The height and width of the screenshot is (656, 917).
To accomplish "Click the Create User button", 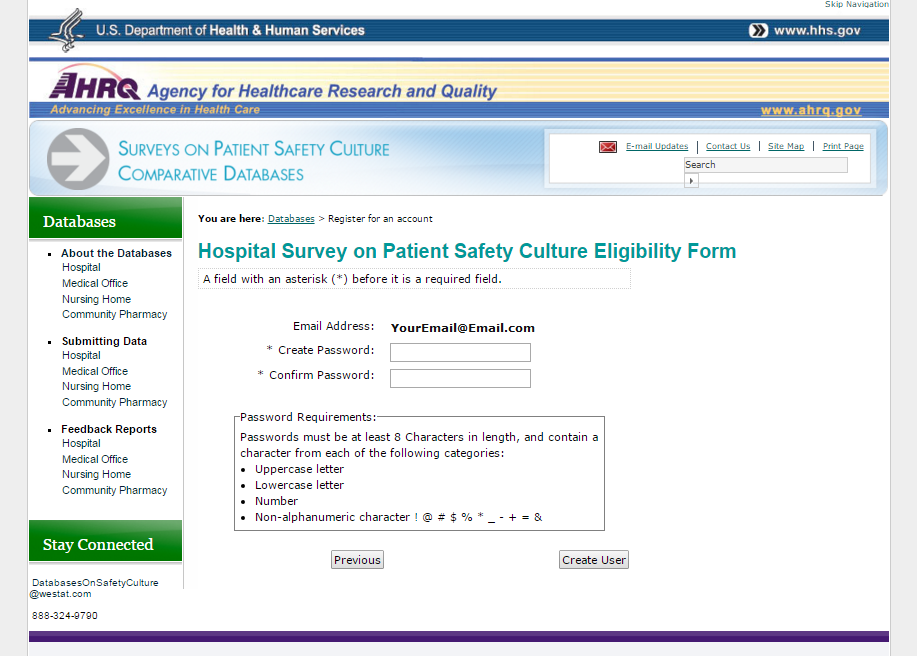I will pyautogui.click(x=594, y=560).
